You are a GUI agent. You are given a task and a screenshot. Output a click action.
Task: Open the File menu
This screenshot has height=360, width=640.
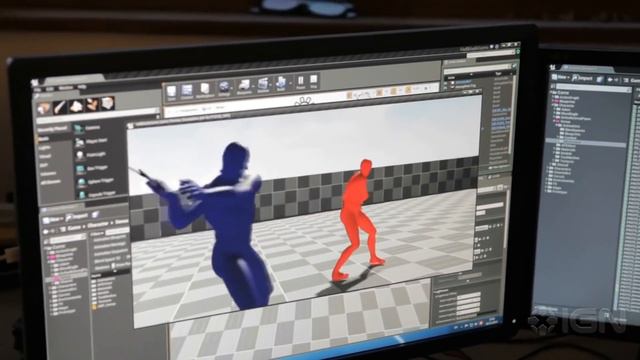(x=37, y=90)
